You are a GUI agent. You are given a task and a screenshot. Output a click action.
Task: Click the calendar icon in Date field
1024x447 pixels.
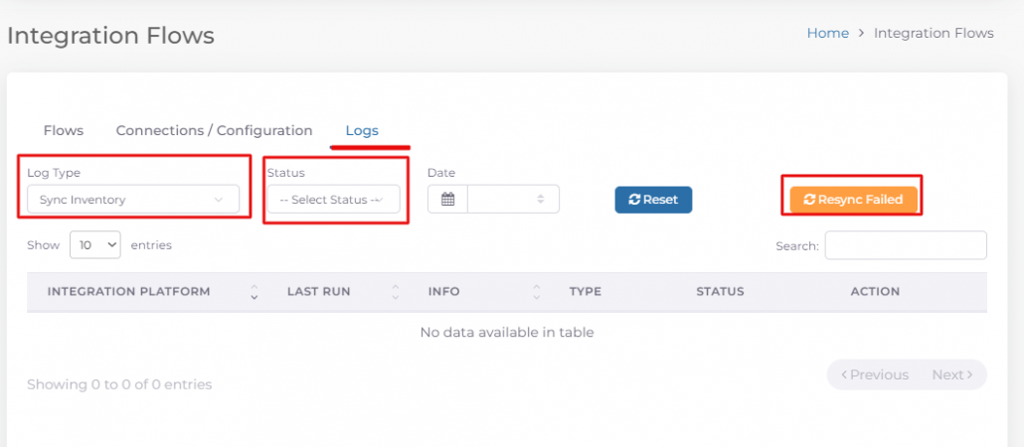pyautogui.click(x=447, y=199)
